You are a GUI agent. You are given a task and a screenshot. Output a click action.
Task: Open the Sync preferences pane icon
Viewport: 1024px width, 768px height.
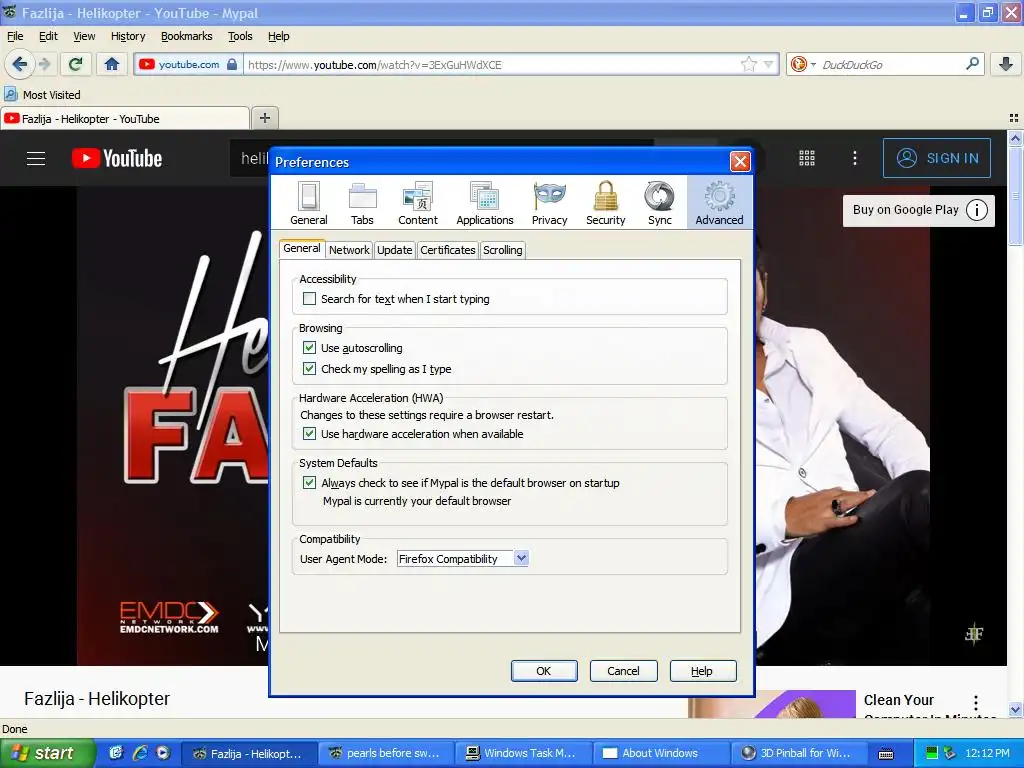[x=660, y=203]
